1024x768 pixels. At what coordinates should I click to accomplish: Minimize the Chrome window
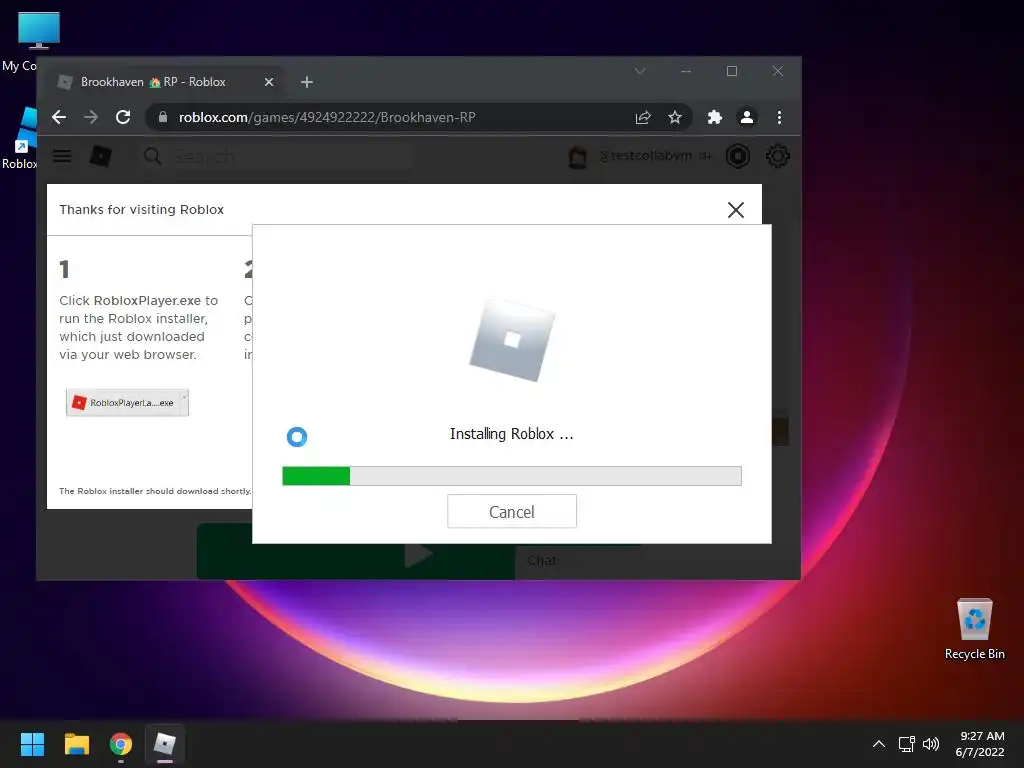coord(686,71)
